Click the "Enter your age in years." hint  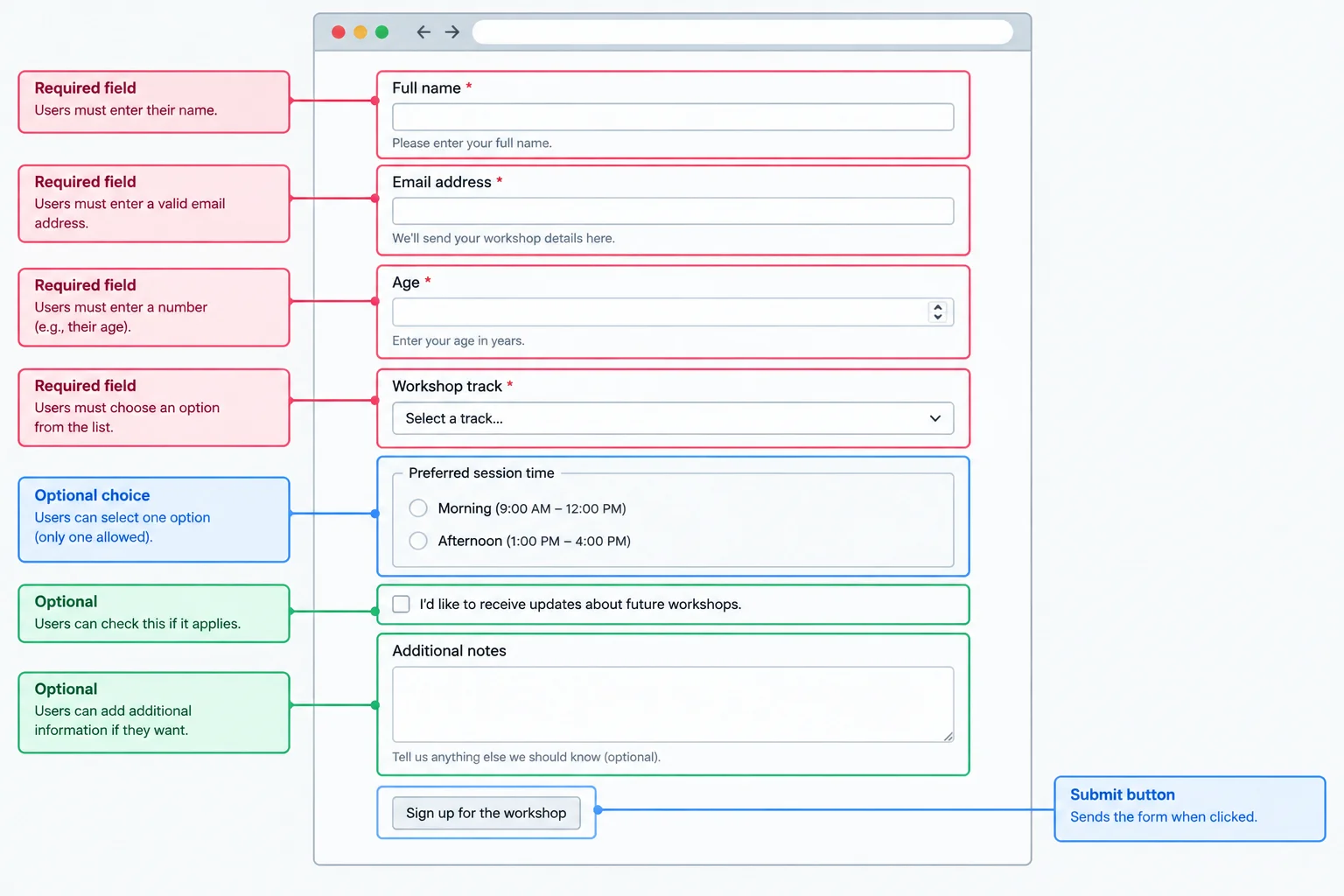coord(458,341)
